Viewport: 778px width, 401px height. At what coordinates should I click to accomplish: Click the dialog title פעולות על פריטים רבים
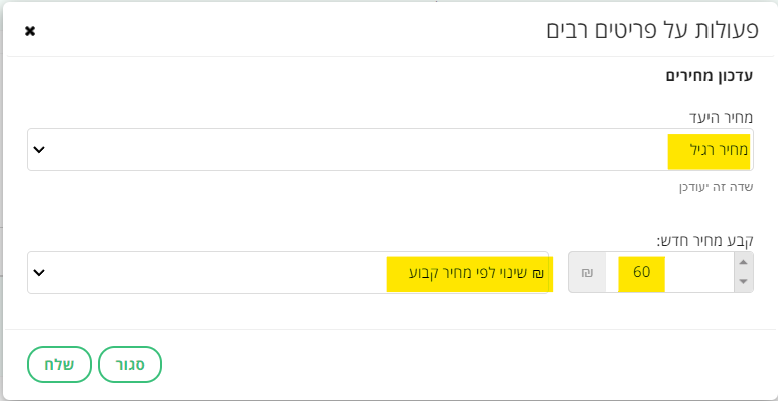tap(650, 30)
